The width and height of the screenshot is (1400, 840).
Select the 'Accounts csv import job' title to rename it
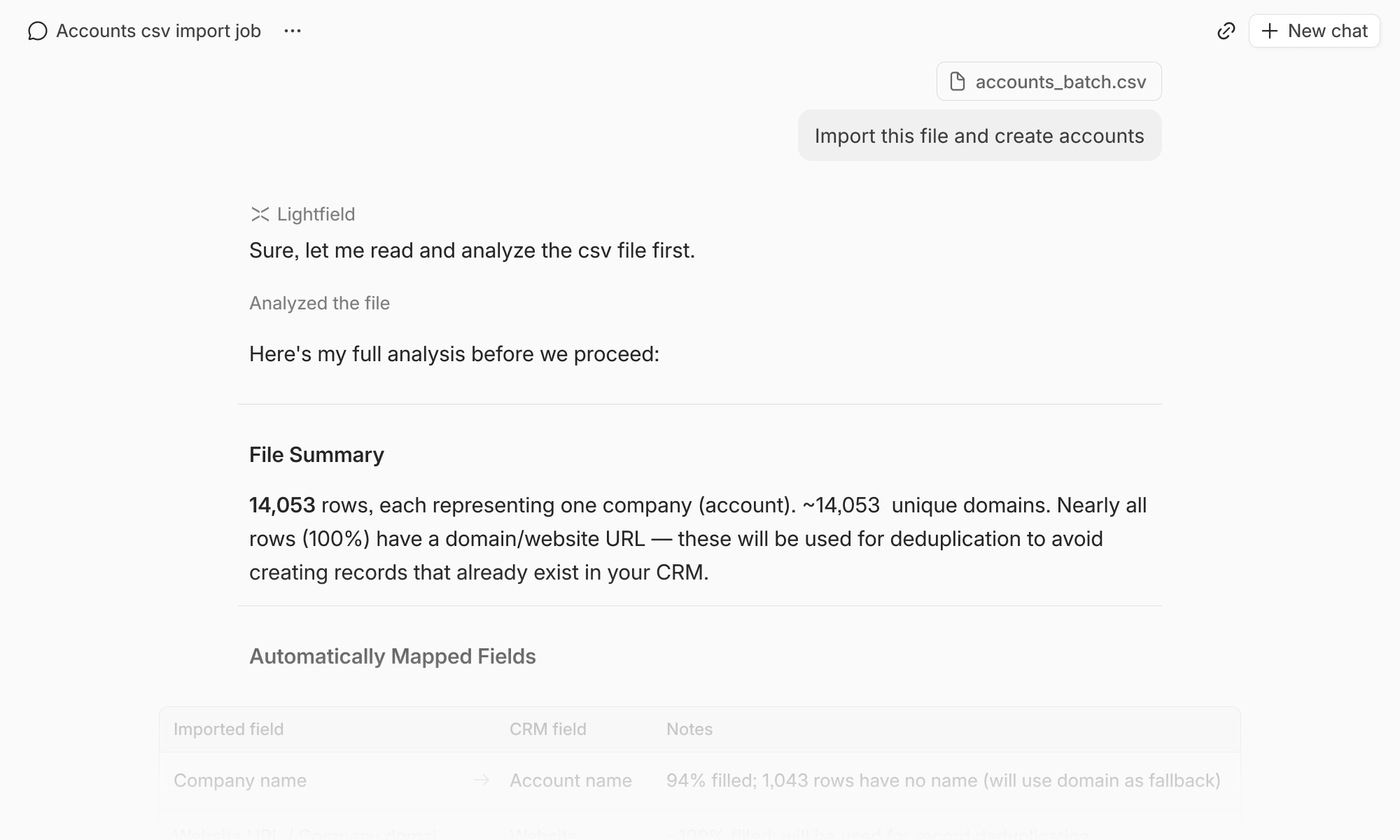point(158,31)
